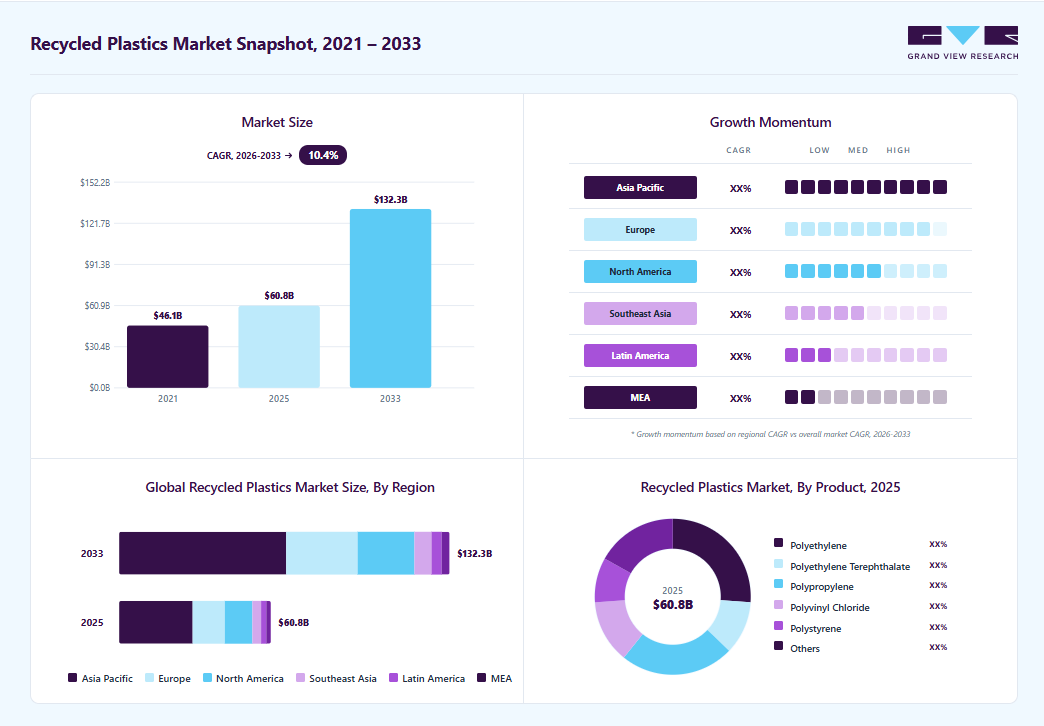The width and height of the screenshot is (1044, 726).
Task: Click the North America region label
Action: click(641, 271)
